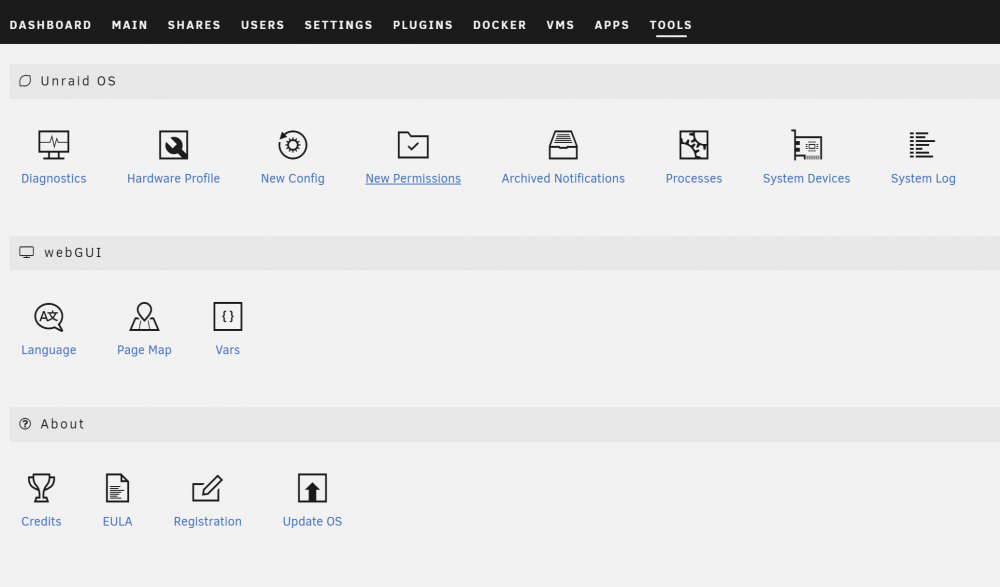Click the Page Map pin icon
The height and width of the screenshot is (587, 1000).
click(144, 316)
